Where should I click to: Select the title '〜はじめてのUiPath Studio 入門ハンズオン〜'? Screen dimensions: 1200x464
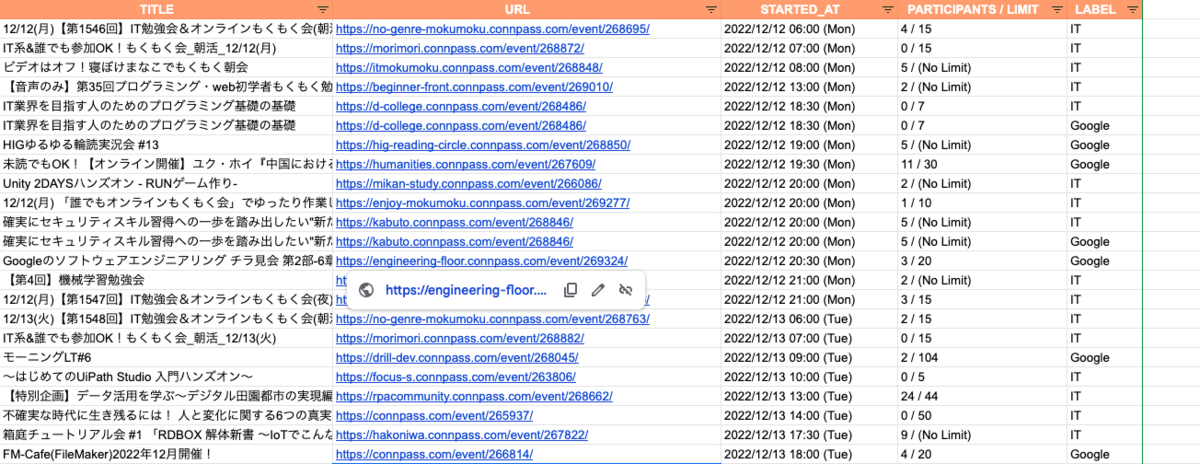(x=166, y=377)
